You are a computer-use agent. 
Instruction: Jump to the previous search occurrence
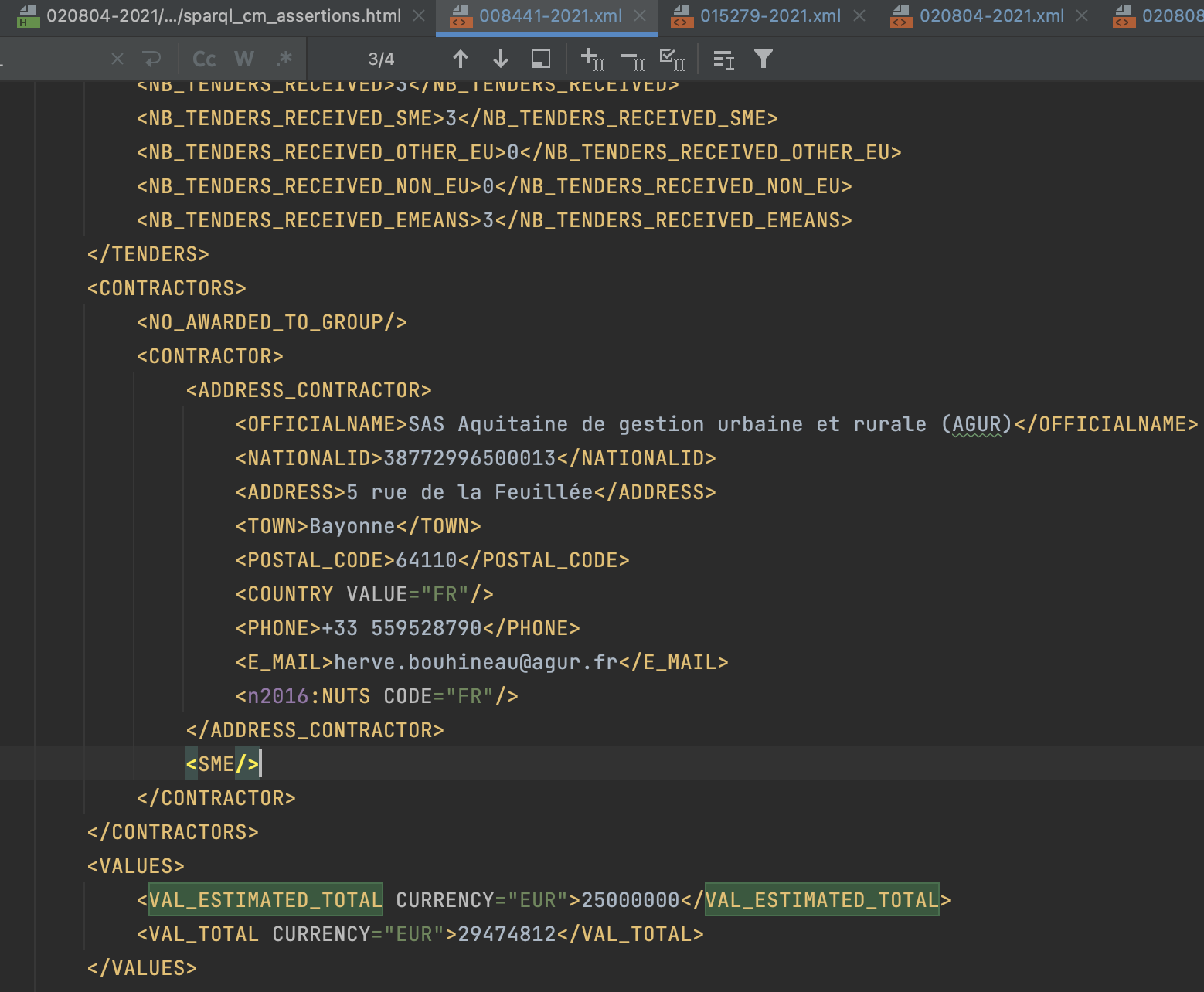[x=461, y=58]
